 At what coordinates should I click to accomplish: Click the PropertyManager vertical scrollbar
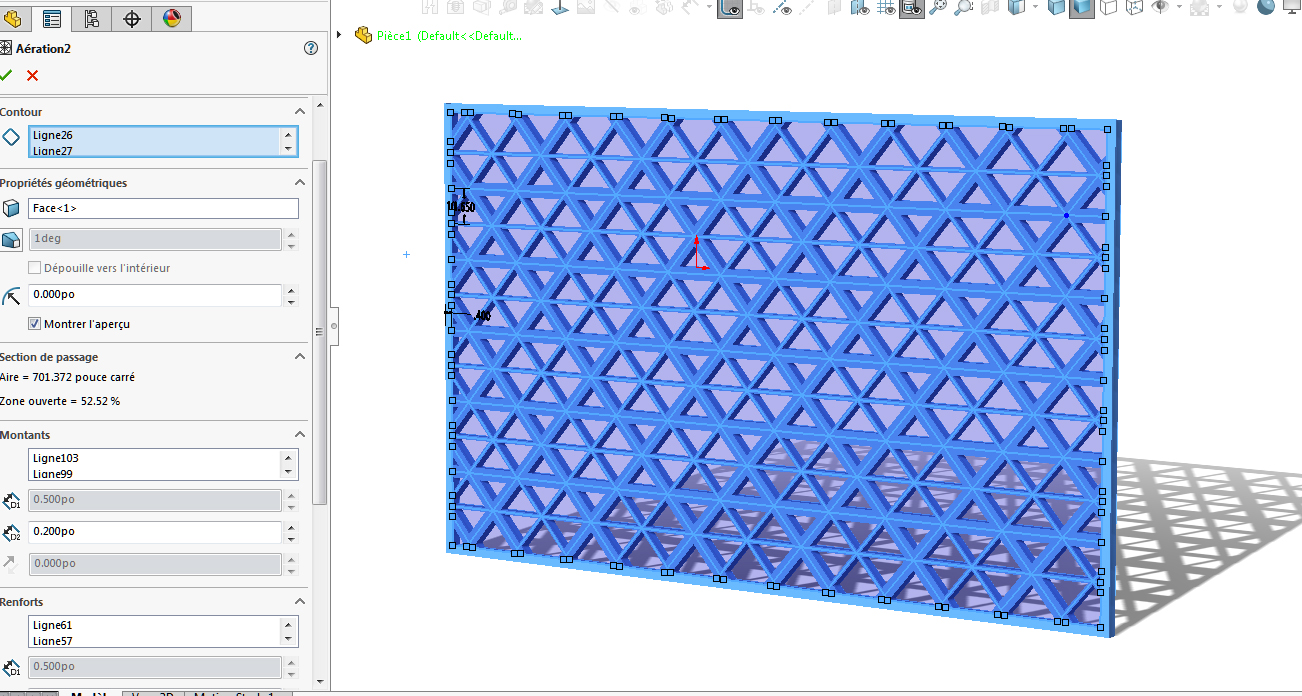[x=321, y=330]
